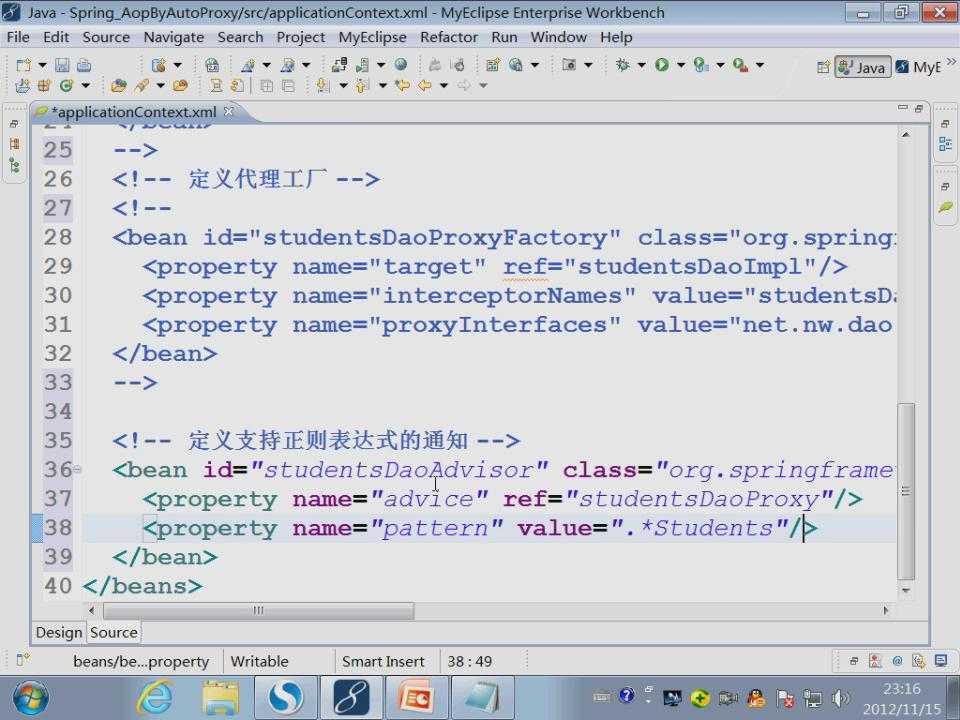The image size is (960, 720).
Task: Open the Window menu
Action: [x=558, y=37]
